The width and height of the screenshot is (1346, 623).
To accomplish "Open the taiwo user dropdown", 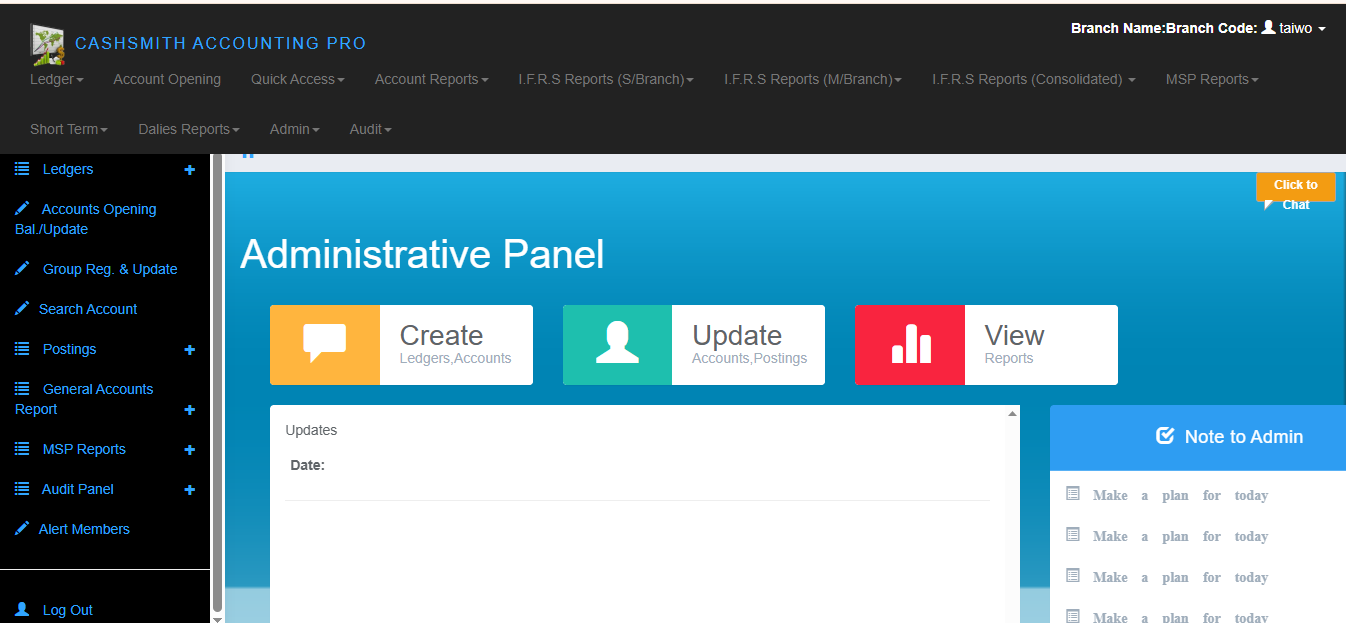I will 1294,28.
